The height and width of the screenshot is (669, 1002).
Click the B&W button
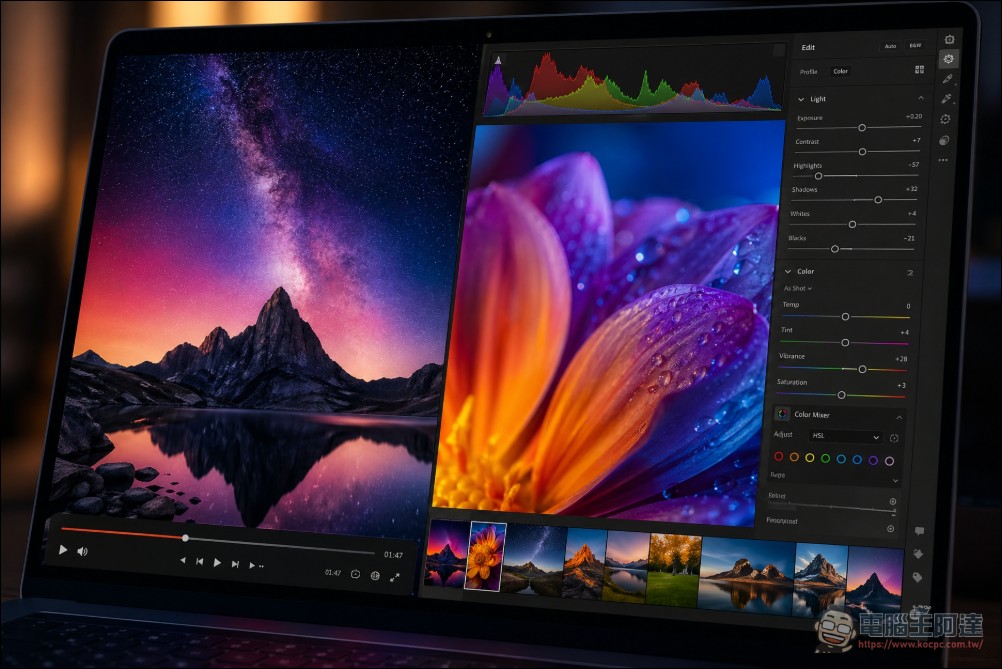(915, 46)
